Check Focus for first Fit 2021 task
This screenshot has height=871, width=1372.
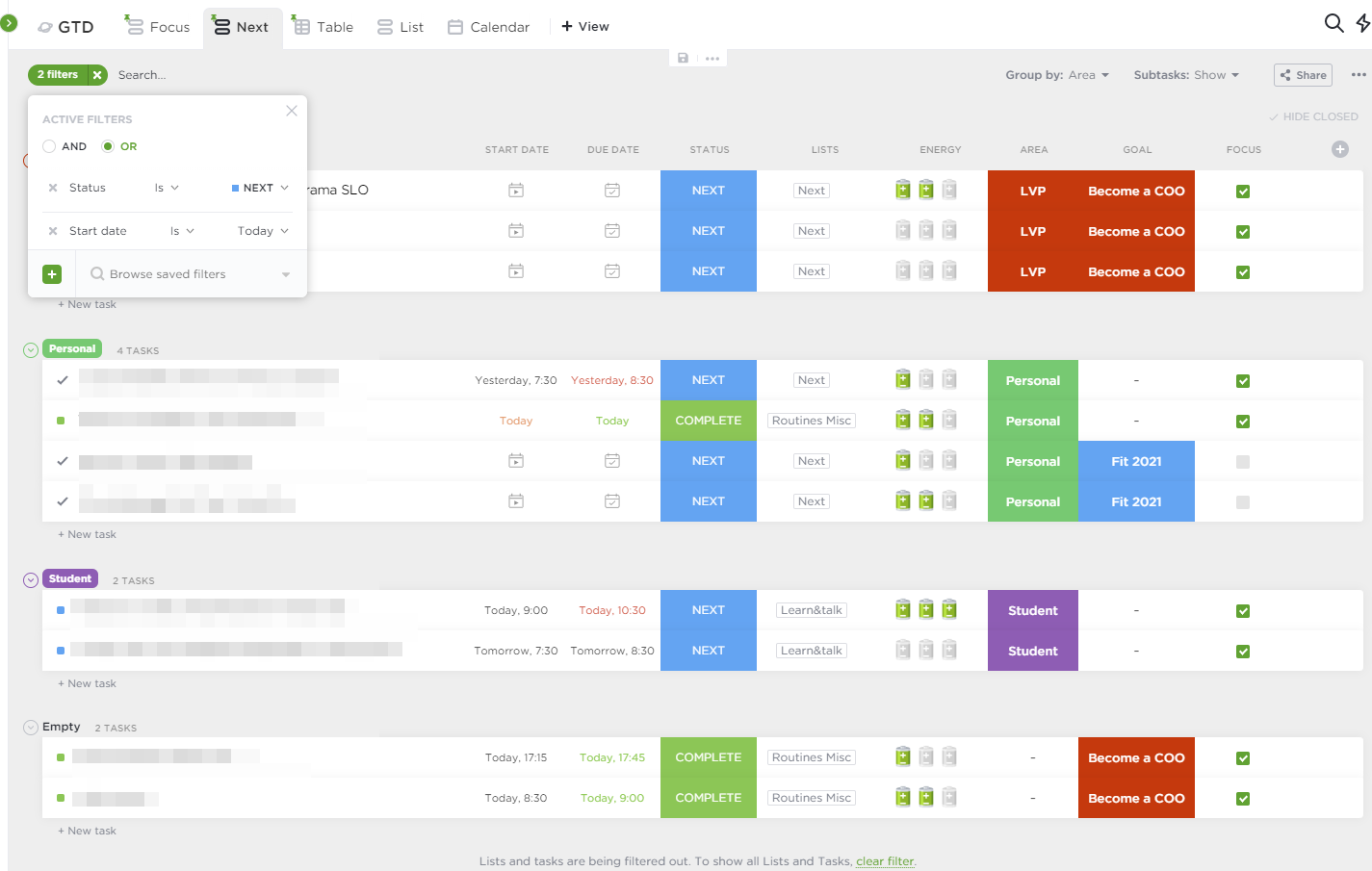[x=1243, y=462]
